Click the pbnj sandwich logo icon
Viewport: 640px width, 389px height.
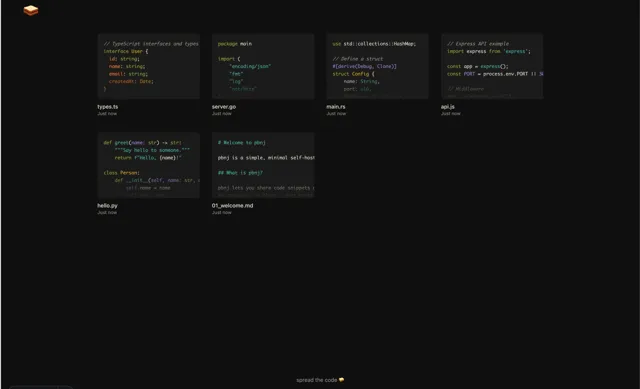click(31, 10)
